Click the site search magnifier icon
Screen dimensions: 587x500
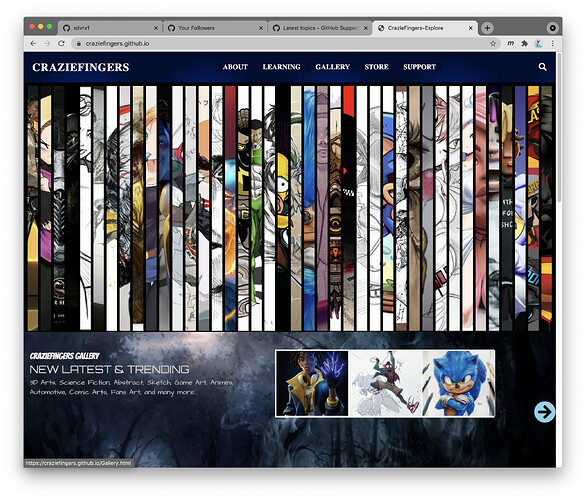click(542, 67)
